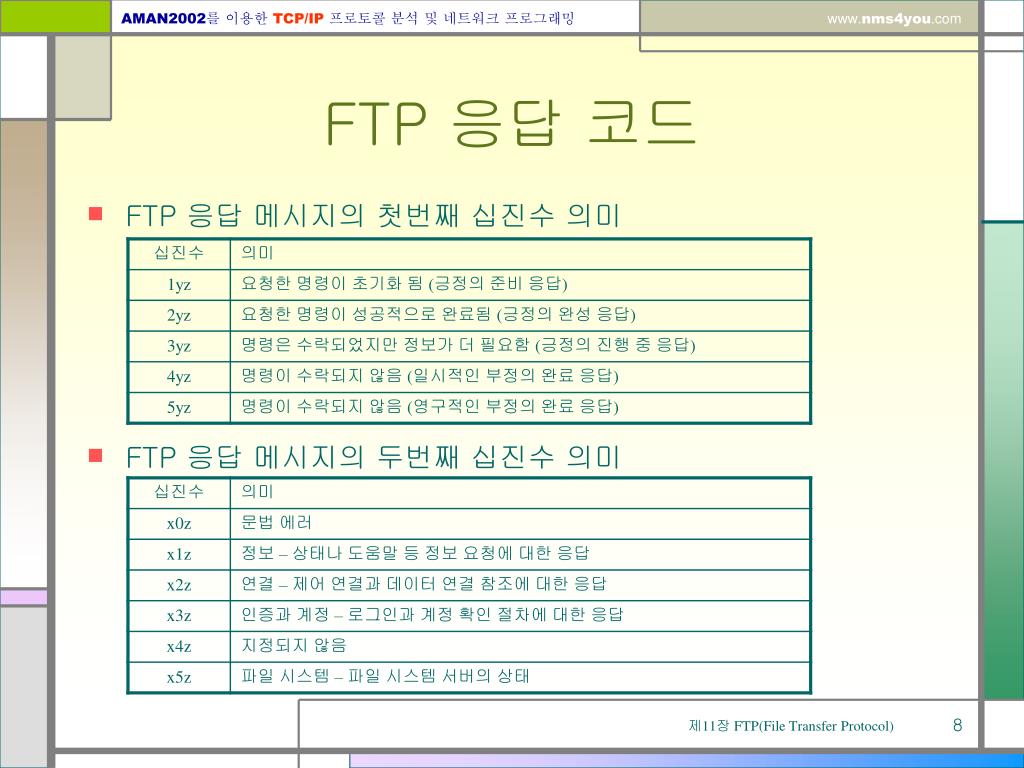Click '십진수' header in first table
The width and height of the screenshot is (1024, 768).
pyautogui.click(x=179, y=252)
